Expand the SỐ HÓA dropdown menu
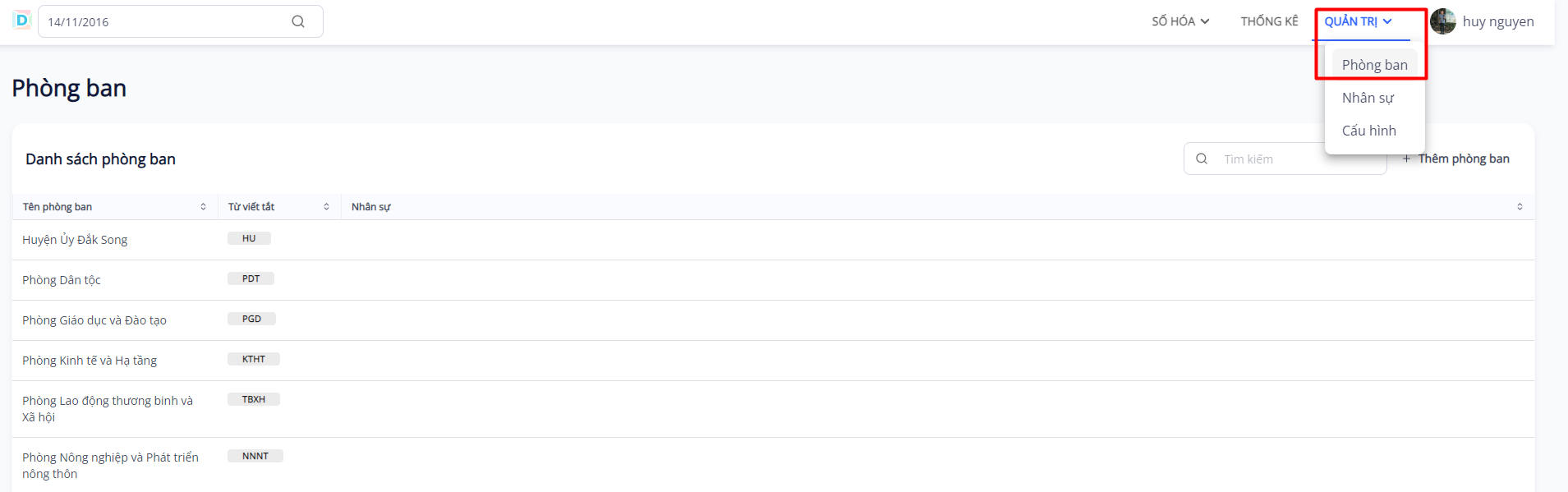The image size is (1568, 492). click(1180, 21)
